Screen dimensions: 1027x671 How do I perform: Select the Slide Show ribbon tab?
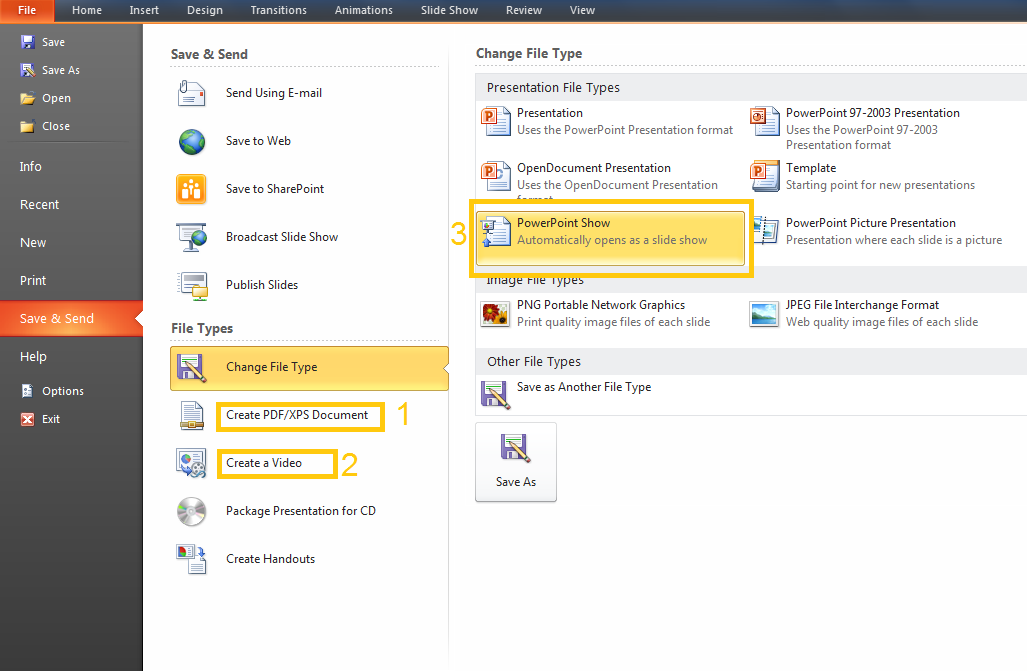pos(449,10)
